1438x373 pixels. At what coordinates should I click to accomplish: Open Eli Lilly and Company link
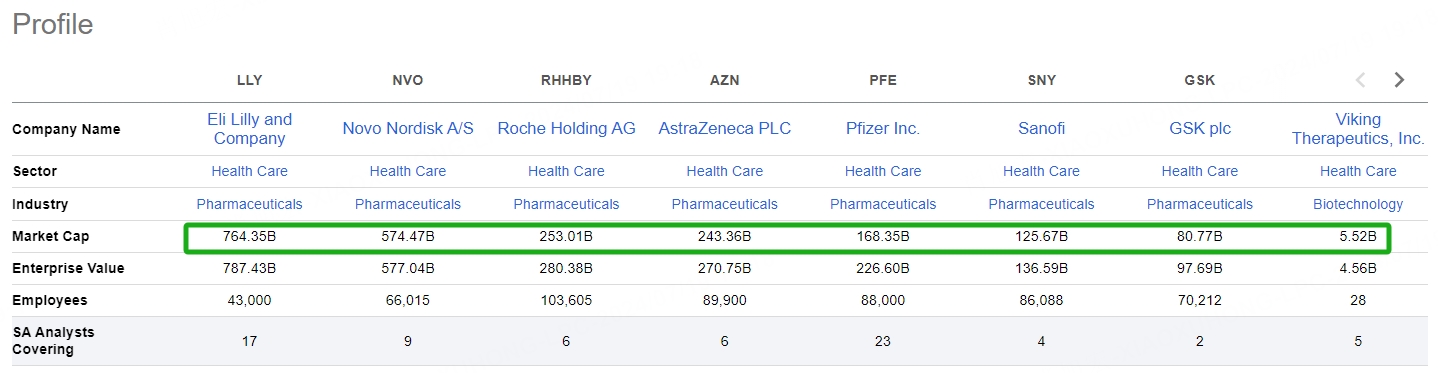250,129
